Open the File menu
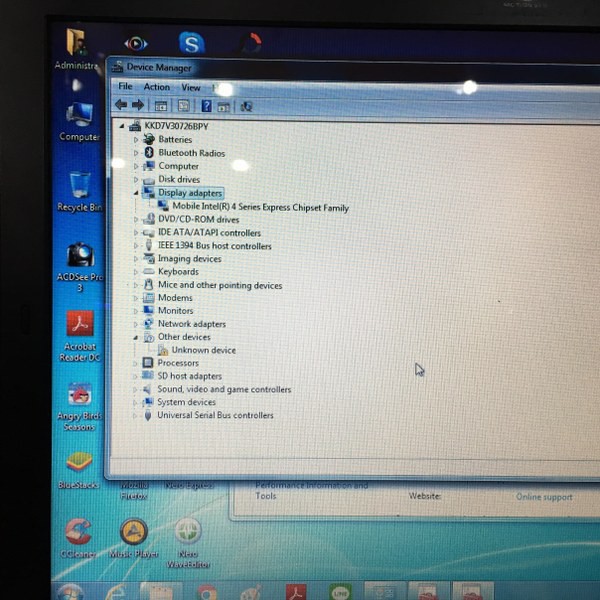The image size is (600, 600). [125, 86]
